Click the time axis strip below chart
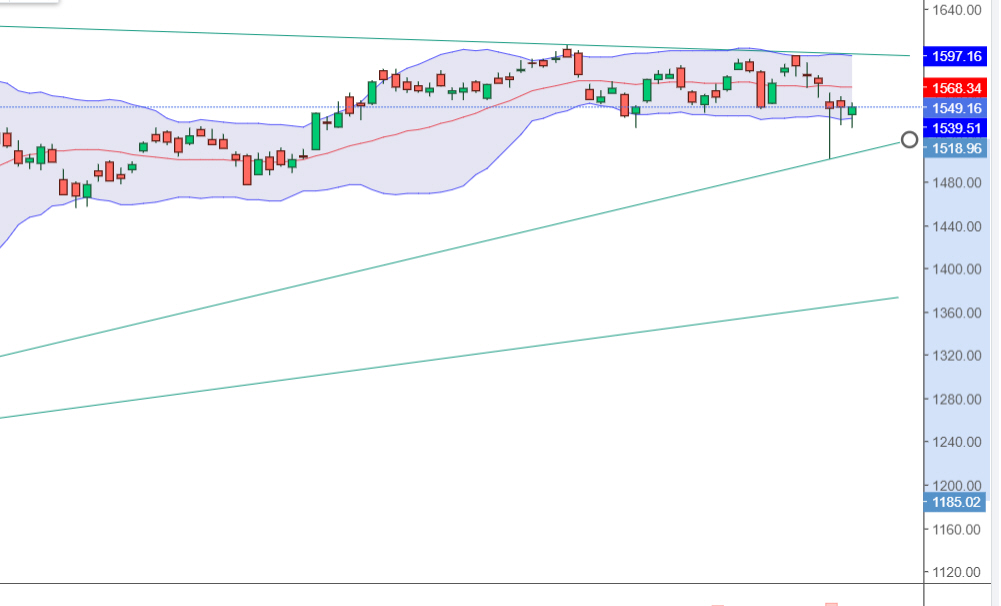Viewport: 1001px width, 606px height. pyautogui.click(x=460, y=594)
